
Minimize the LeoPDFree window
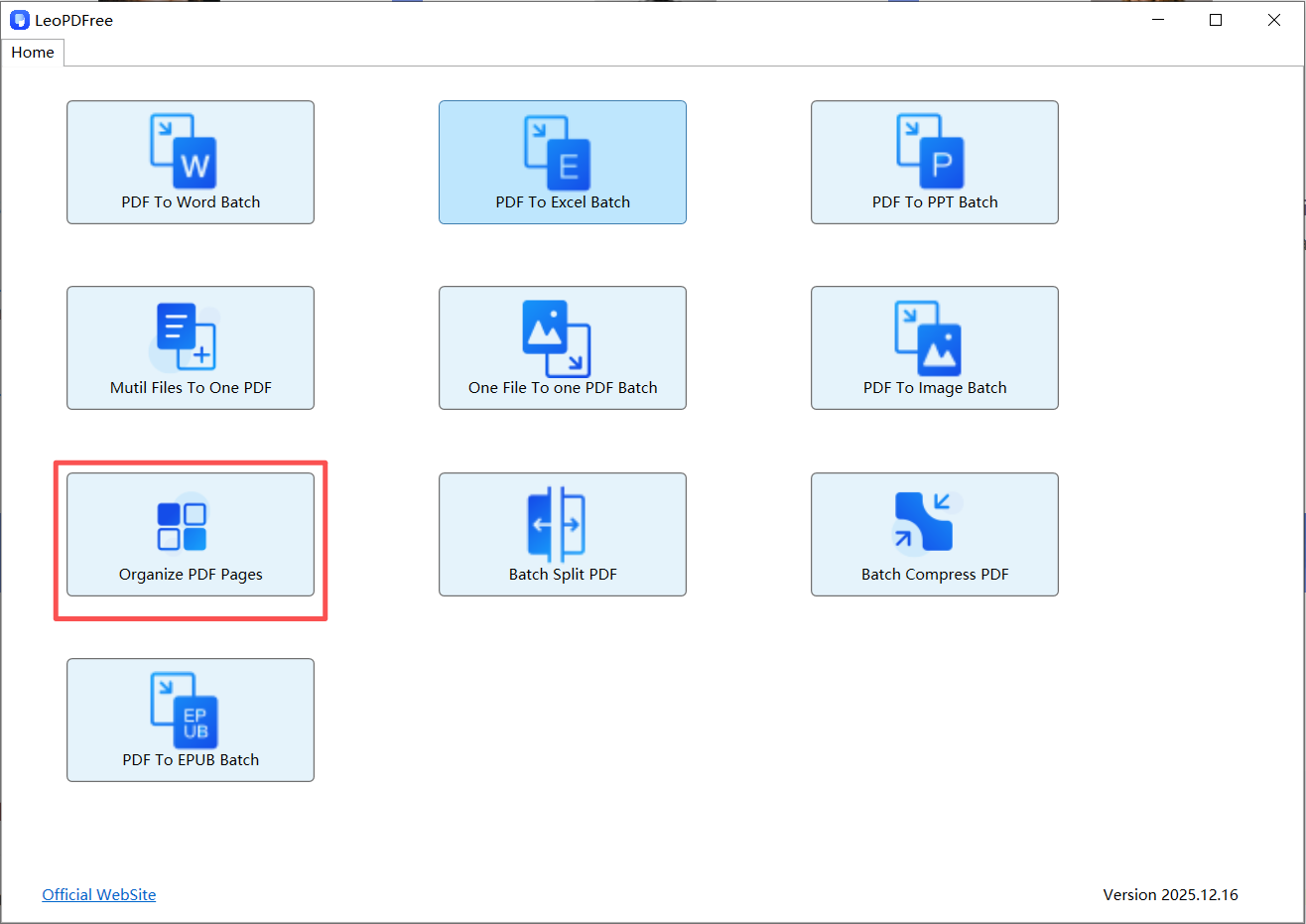click(x=1157, y=19)
